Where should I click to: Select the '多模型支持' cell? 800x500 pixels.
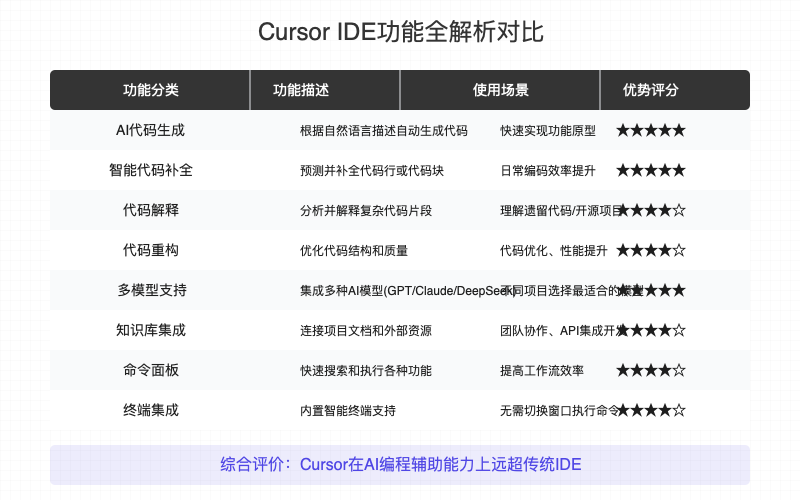152,290
